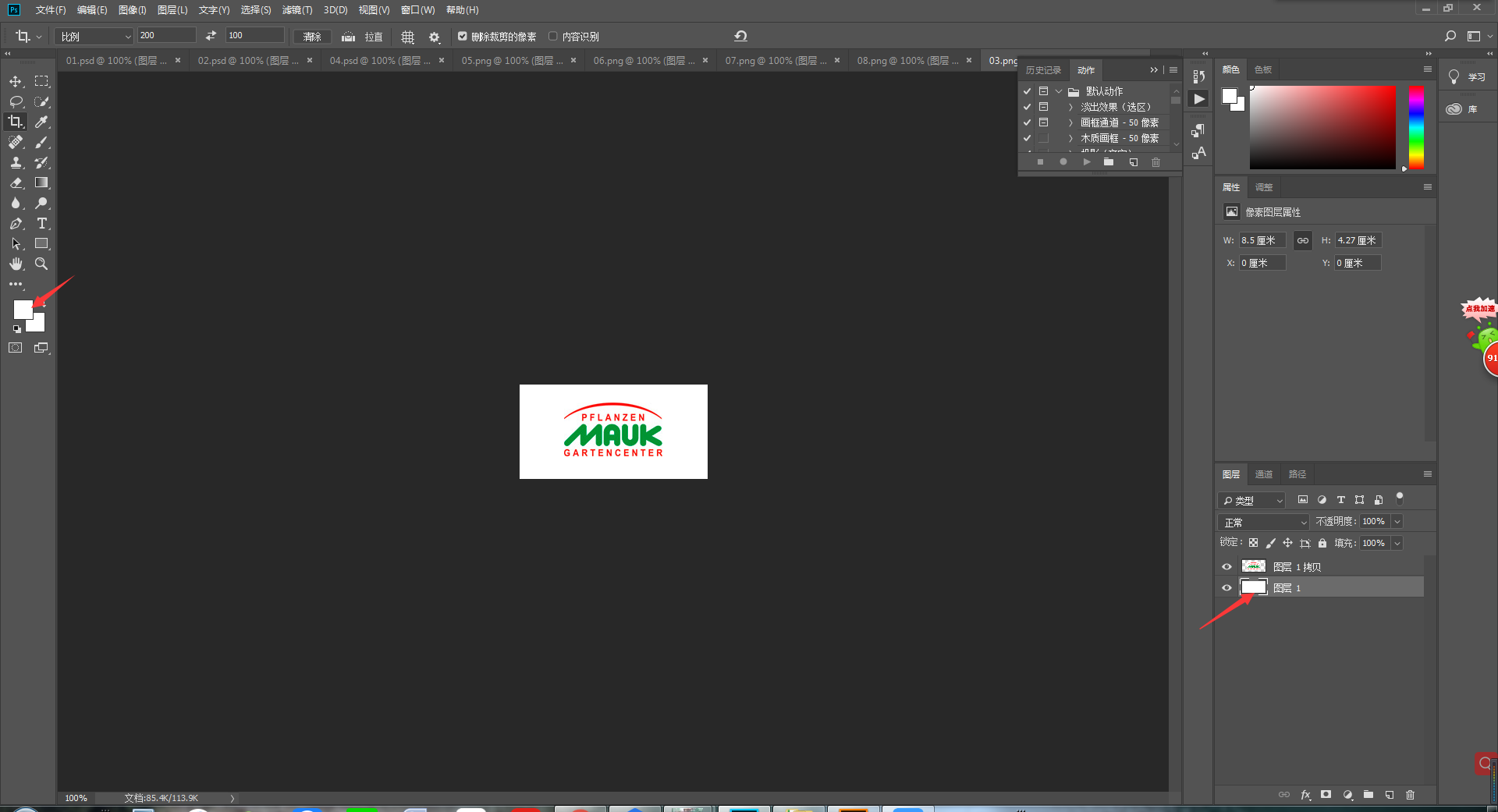Click the crop width input field
This screenshot has height=812, width=1498.
(x=167, y=35)
